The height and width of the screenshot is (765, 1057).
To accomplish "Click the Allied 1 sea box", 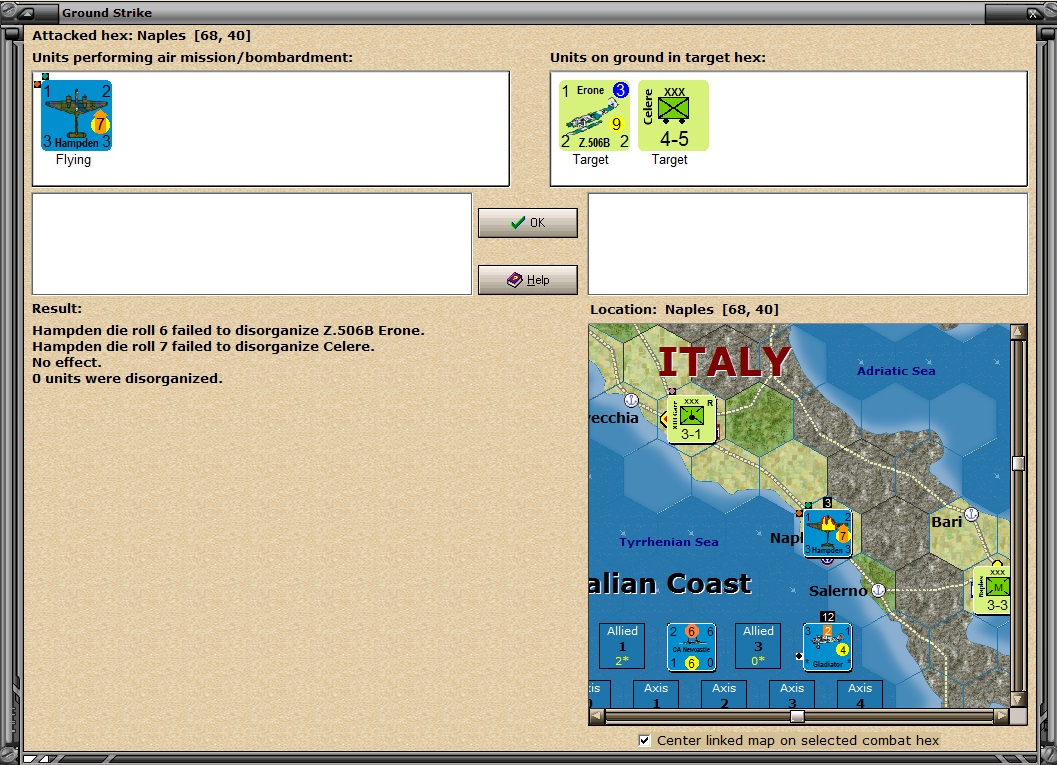I will coord(622,646).
